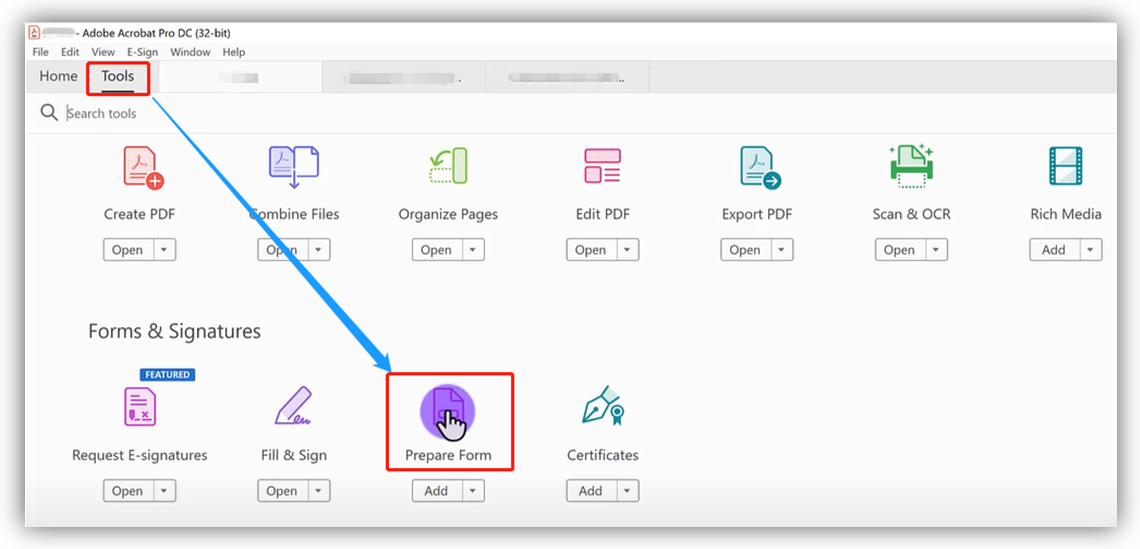Switch to the Tools tab
This screenshot has height=549, width=1140.
coord(118,76)
